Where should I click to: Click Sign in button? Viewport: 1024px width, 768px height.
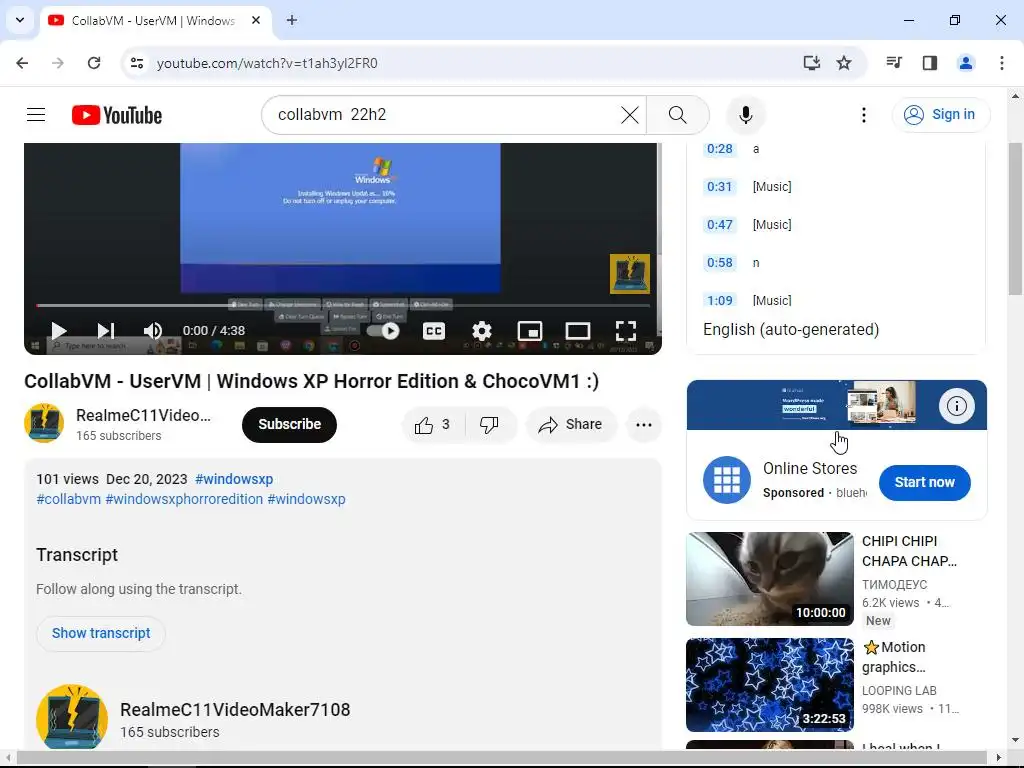941,115
